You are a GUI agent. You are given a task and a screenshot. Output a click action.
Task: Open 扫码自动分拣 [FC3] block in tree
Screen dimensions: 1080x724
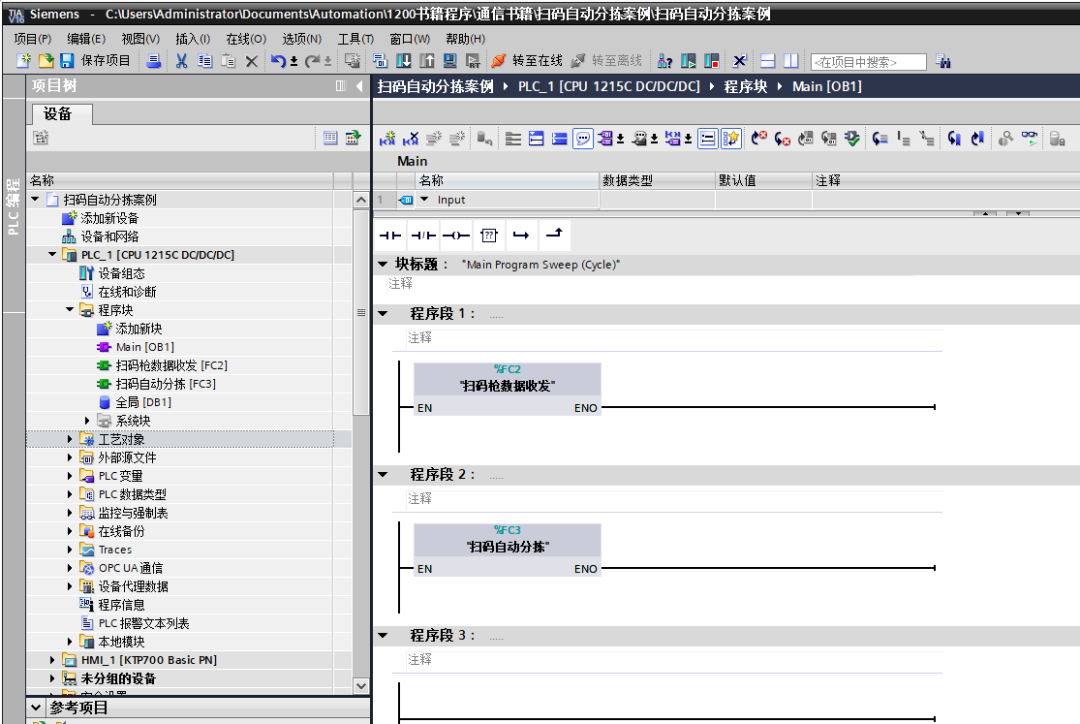(165, 384)
